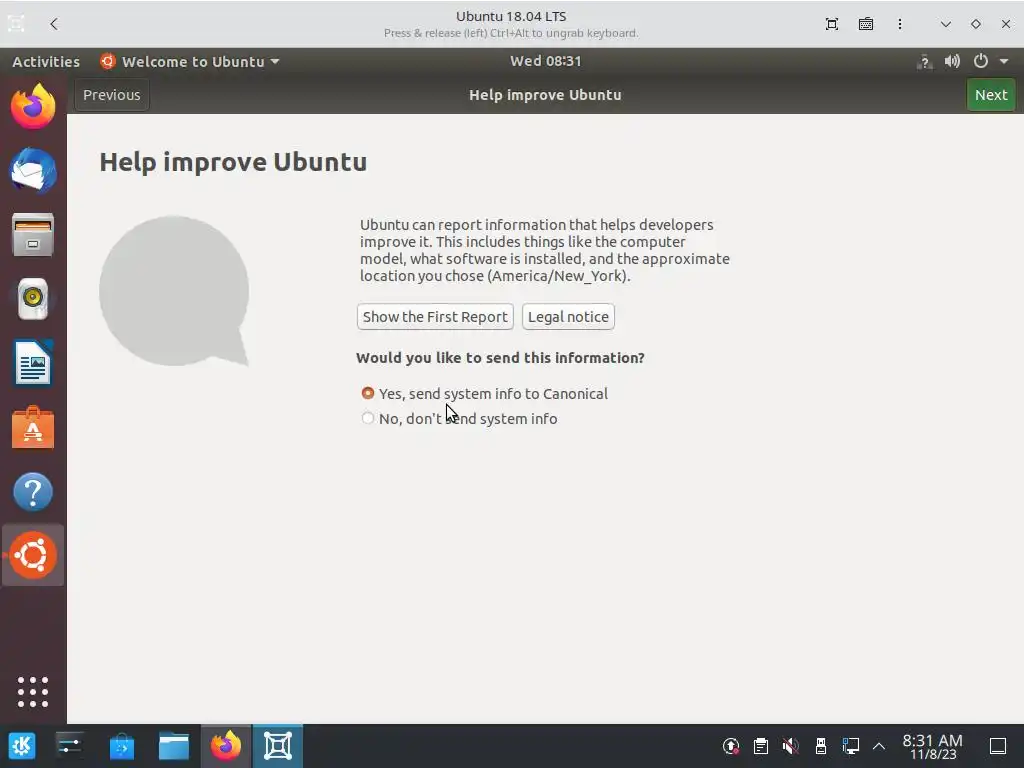Click the Welcome to Ubuntu dock icon
The width and height of the screenshot is (1024, 768).
click(x=33, y=555)
